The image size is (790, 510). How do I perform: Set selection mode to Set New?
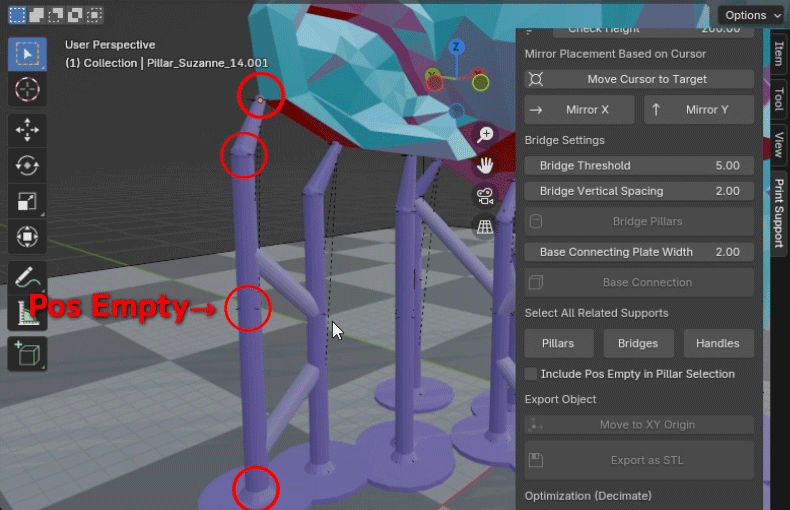pyautogui.click(x=17, y=15)
